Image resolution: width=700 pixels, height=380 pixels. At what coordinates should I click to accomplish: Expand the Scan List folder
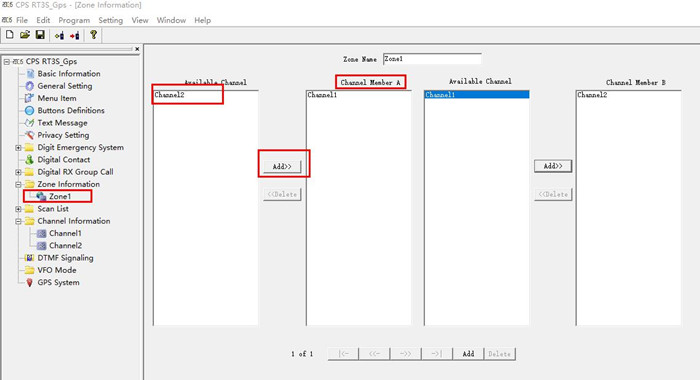tap(18, 209)
